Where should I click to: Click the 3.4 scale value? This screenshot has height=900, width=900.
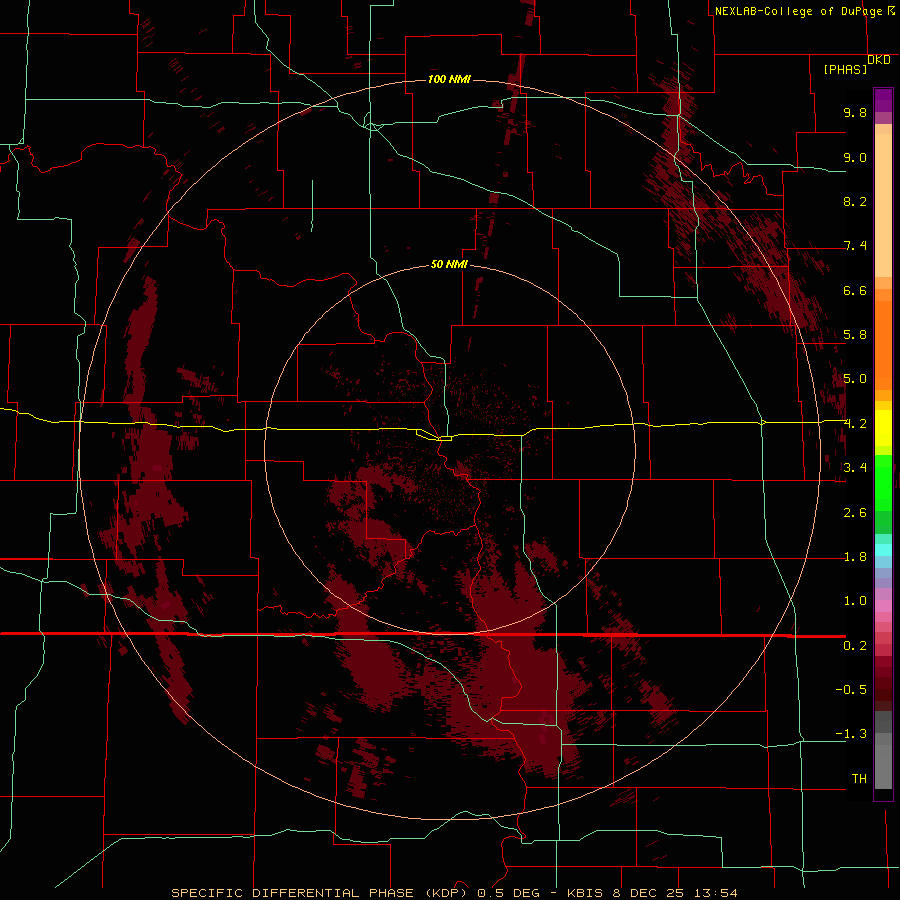click(855, 468)
